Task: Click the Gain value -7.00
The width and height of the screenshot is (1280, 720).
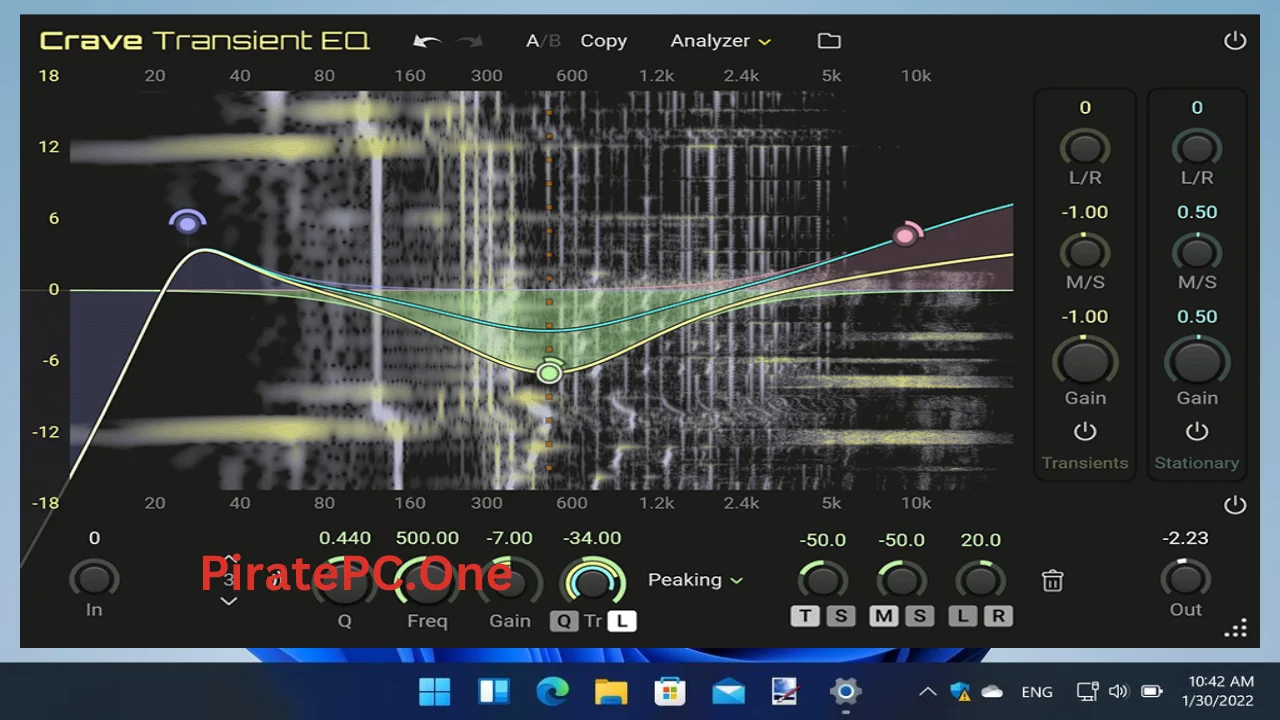Action: (x=509, y=538)
